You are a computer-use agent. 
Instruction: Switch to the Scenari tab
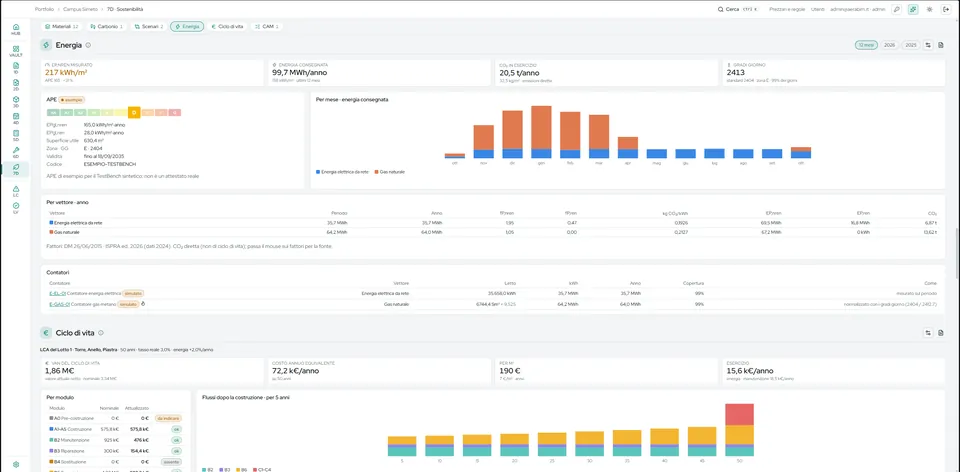[149, 26]
